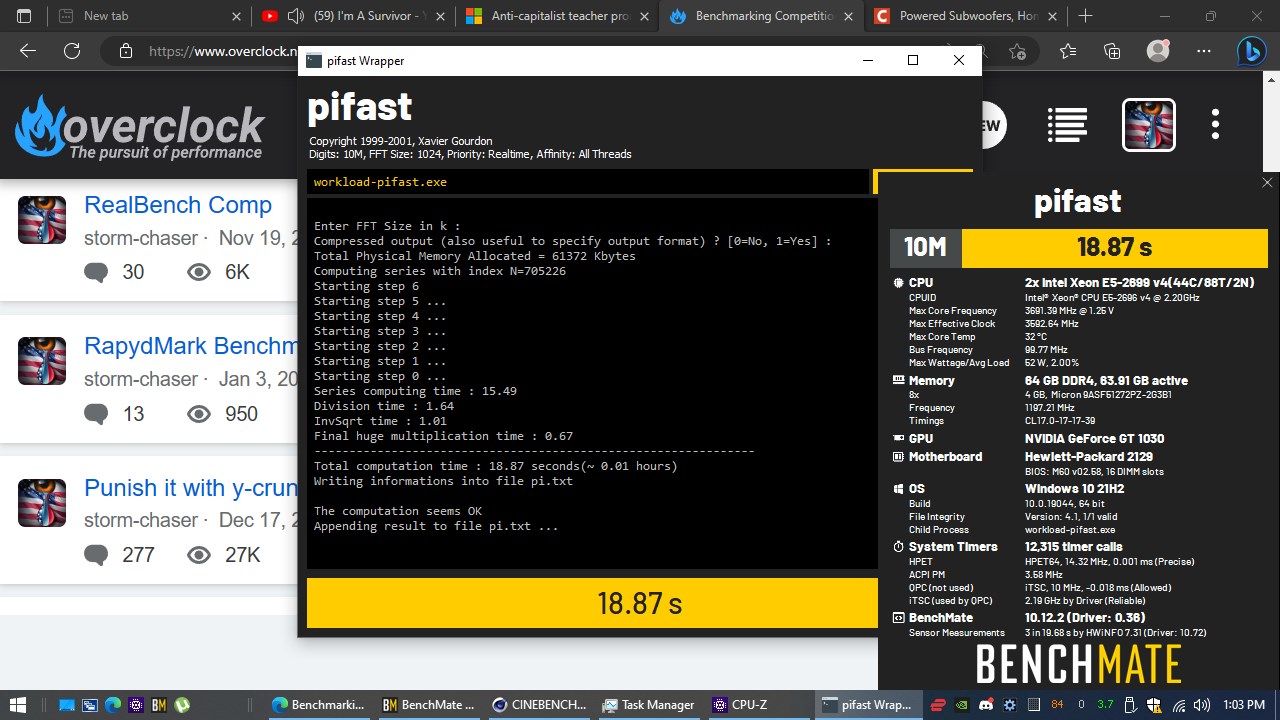View site information lock icon
The height and width of the screenshot is (720, 1280).
click(x=125, y=51)
